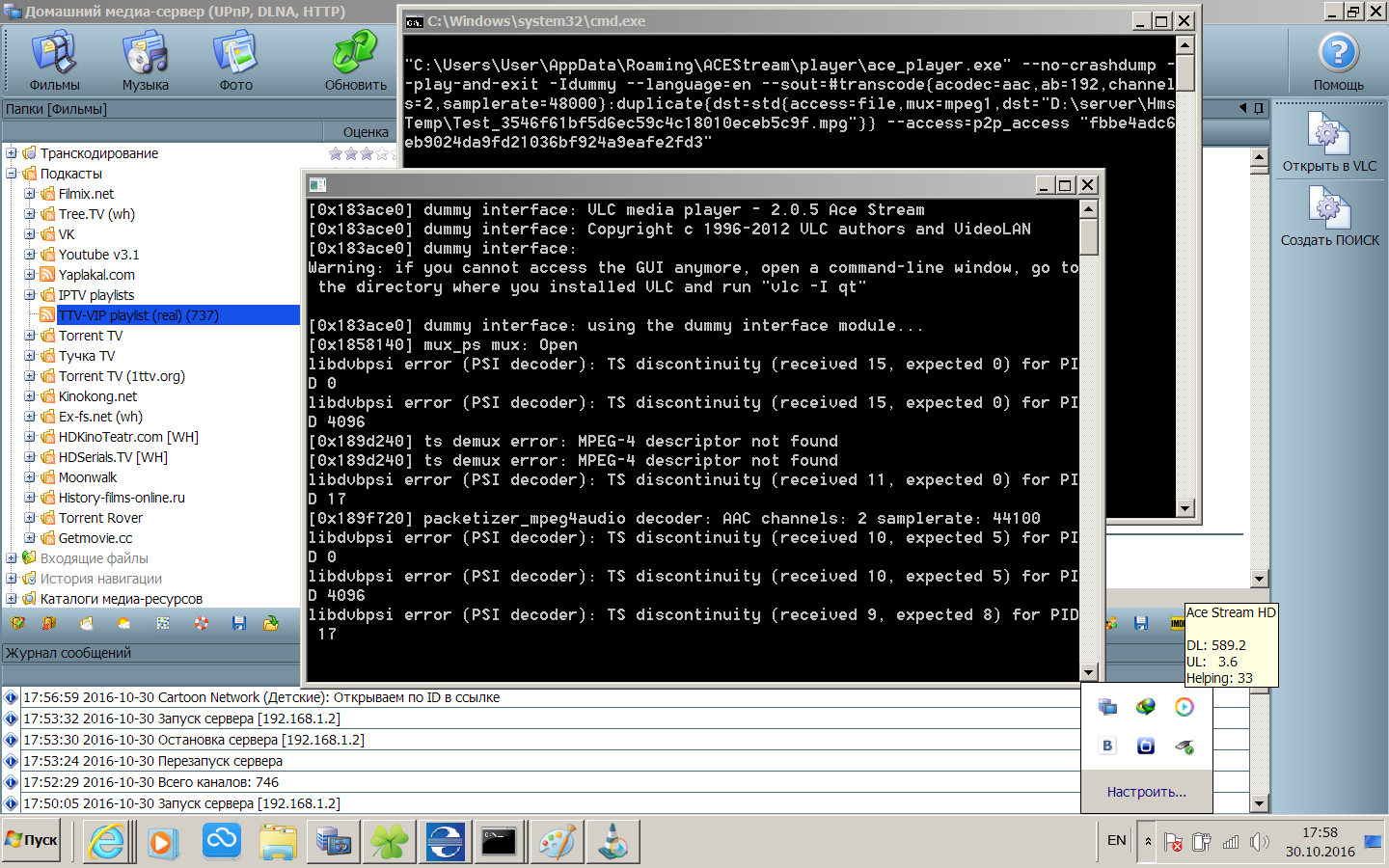This screenshot has width=1389, height=868.
Task: Open the Фото section
Action: pos(235,60)
